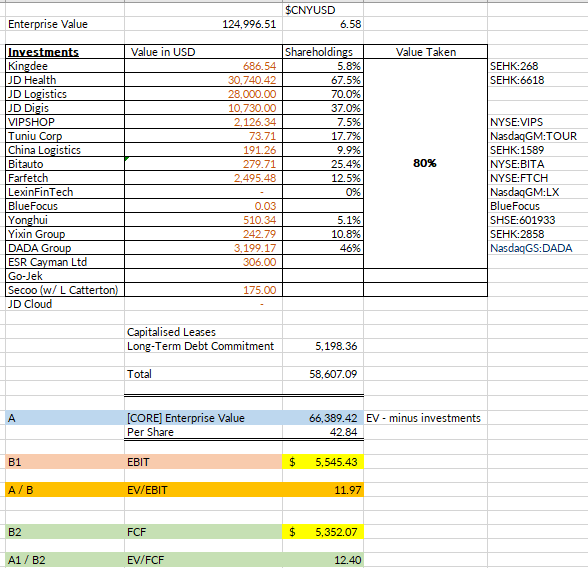Click Yixin Group shareholding 10.8%
Viewport: 588px width, 568px height.
[323, 234]
